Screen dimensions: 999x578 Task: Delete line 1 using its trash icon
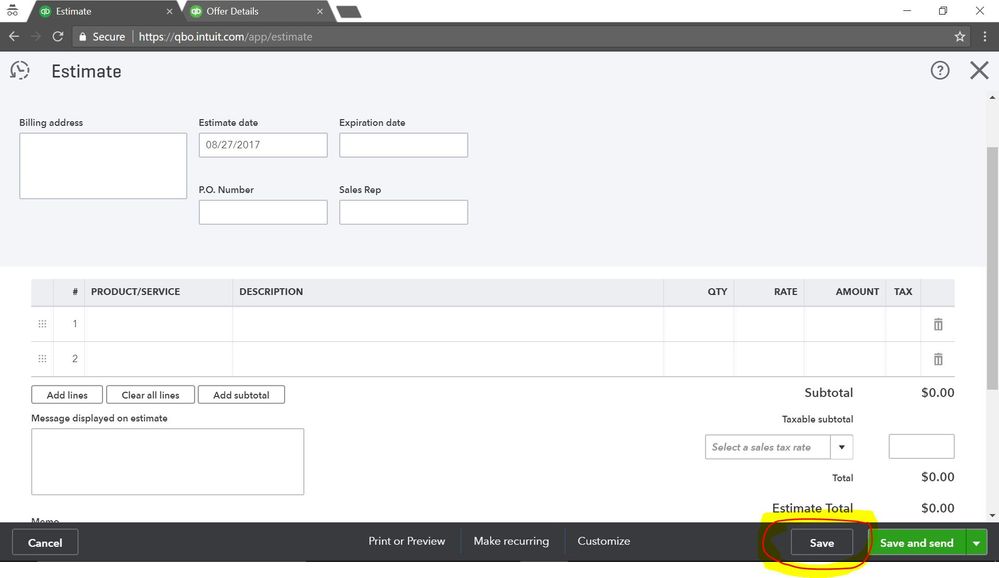pos(937,323)
